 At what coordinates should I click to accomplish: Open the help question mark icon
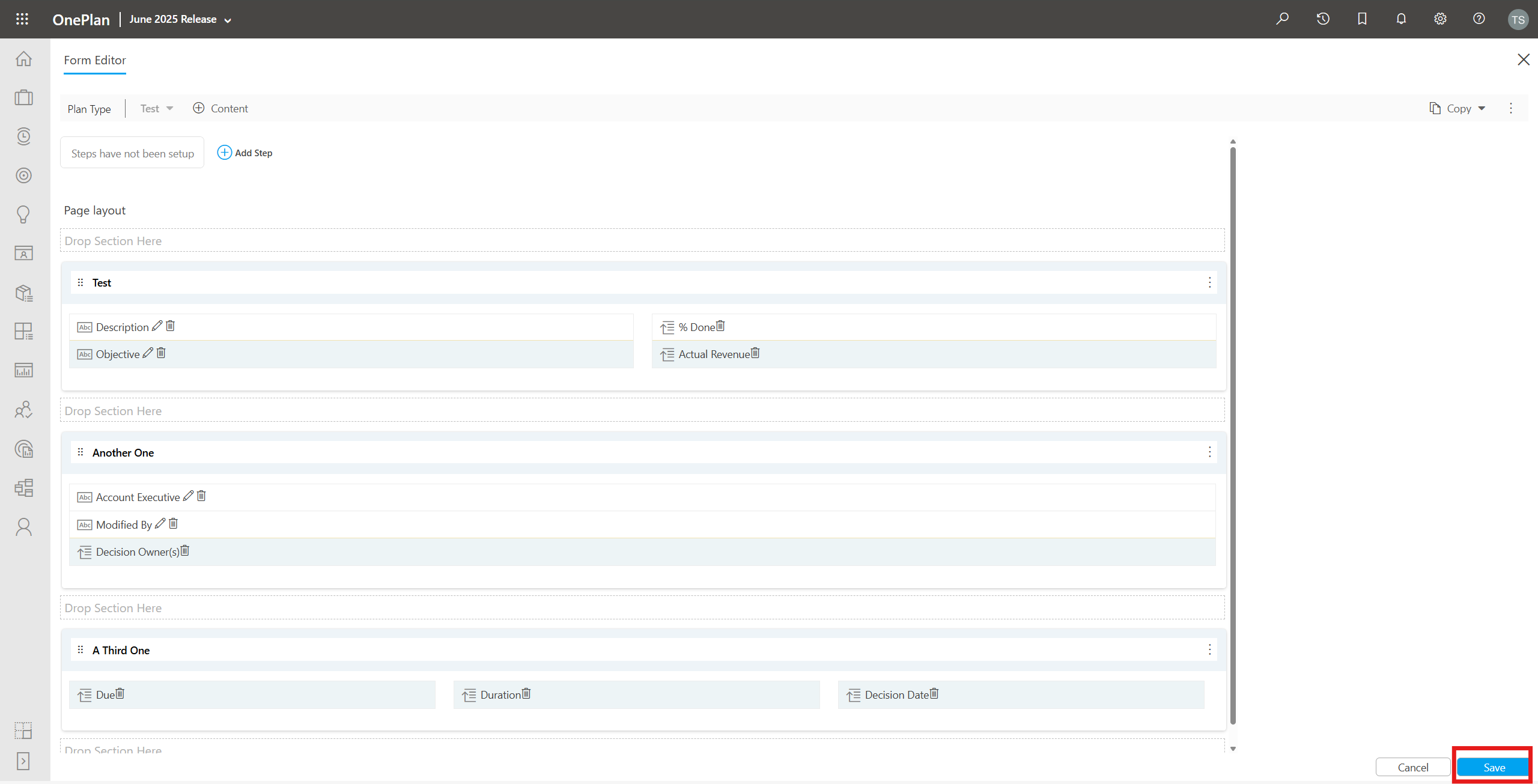(x=1479, y=19)
